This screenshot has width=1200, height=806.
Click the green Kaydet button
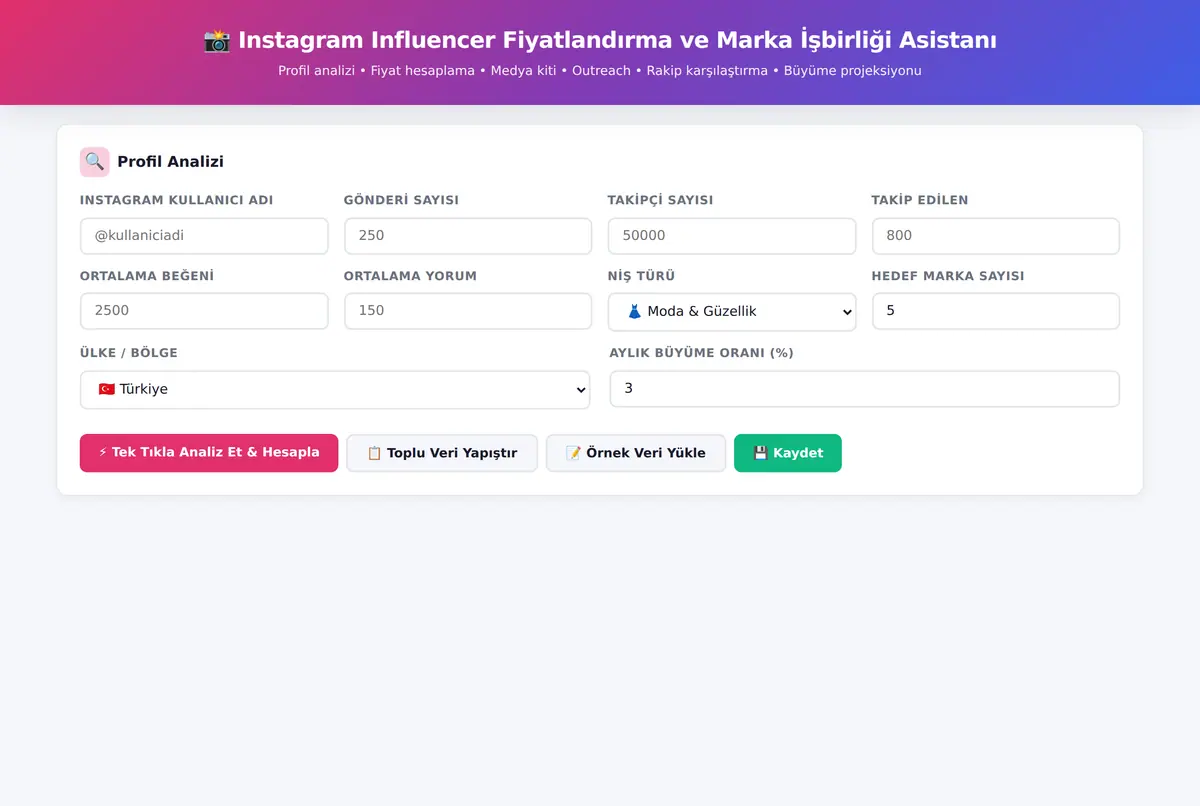(788, 453)
